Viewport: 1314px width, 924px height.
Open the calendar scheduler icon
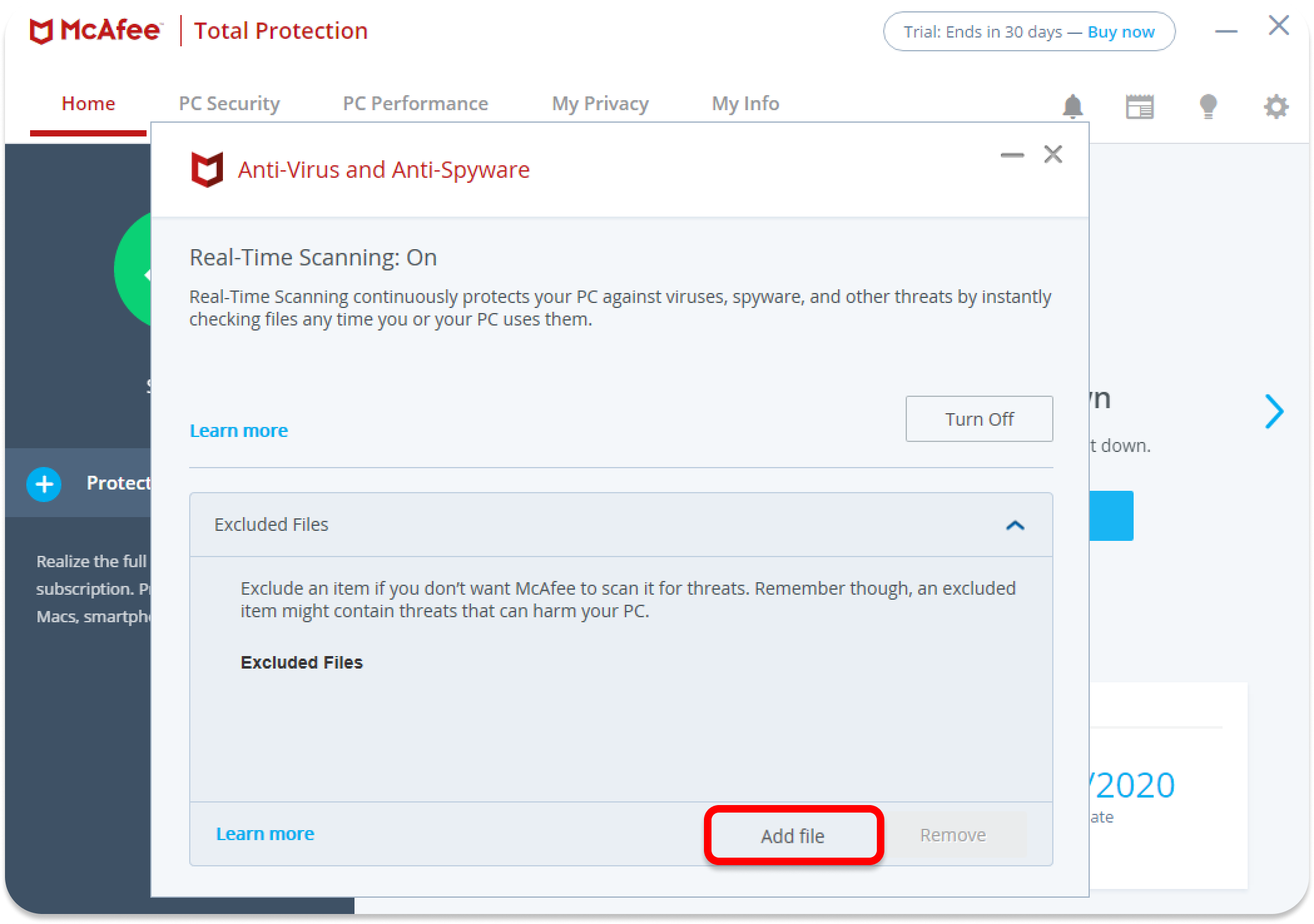pyautogui.click(x=1139, y=106)
